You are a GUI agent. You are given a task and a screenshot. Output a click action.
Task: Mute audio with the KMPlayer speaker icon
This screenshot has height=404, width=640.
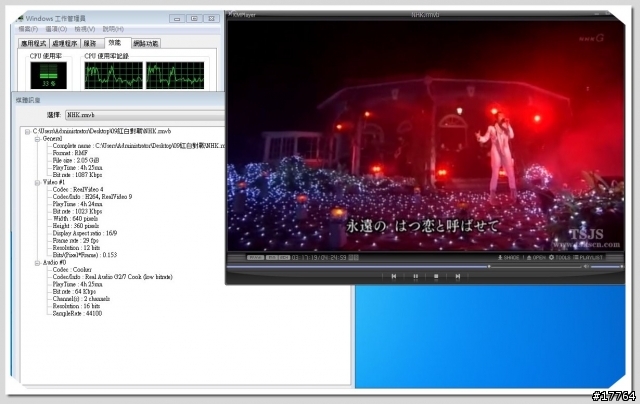[x=586, y=266]
